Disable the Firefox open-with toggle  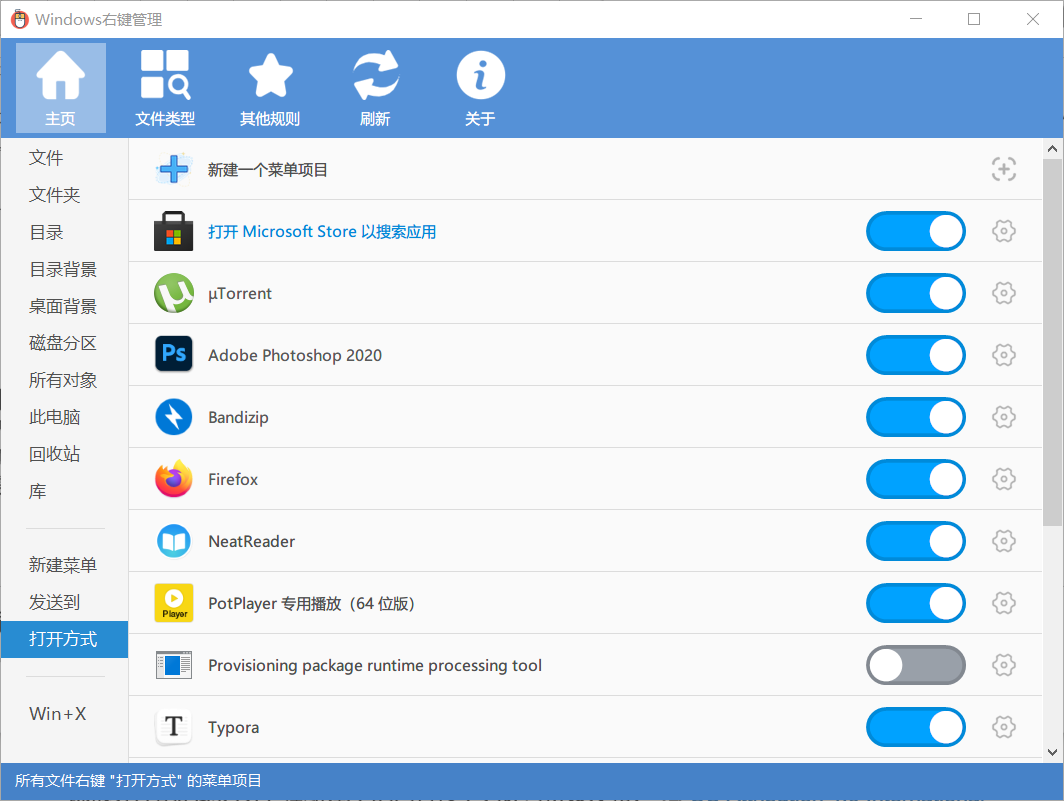pos(915,480)
